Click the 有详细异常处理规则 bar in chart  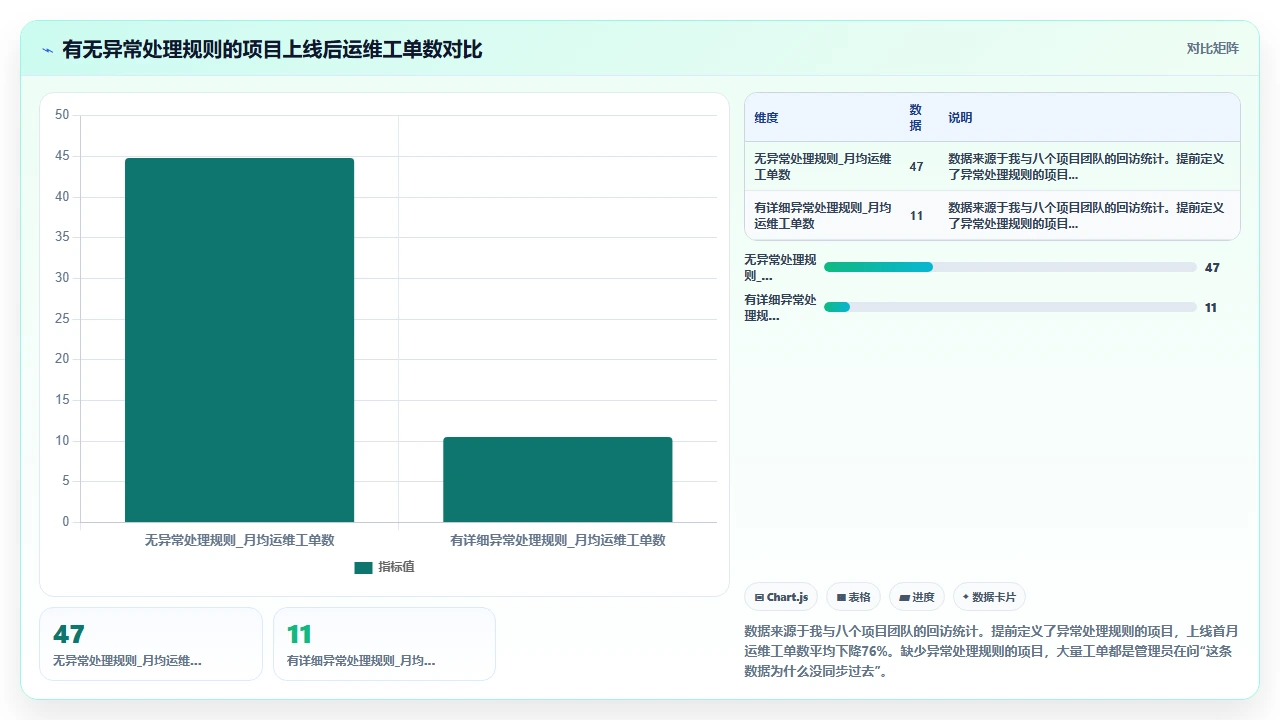tap(558, 479)
